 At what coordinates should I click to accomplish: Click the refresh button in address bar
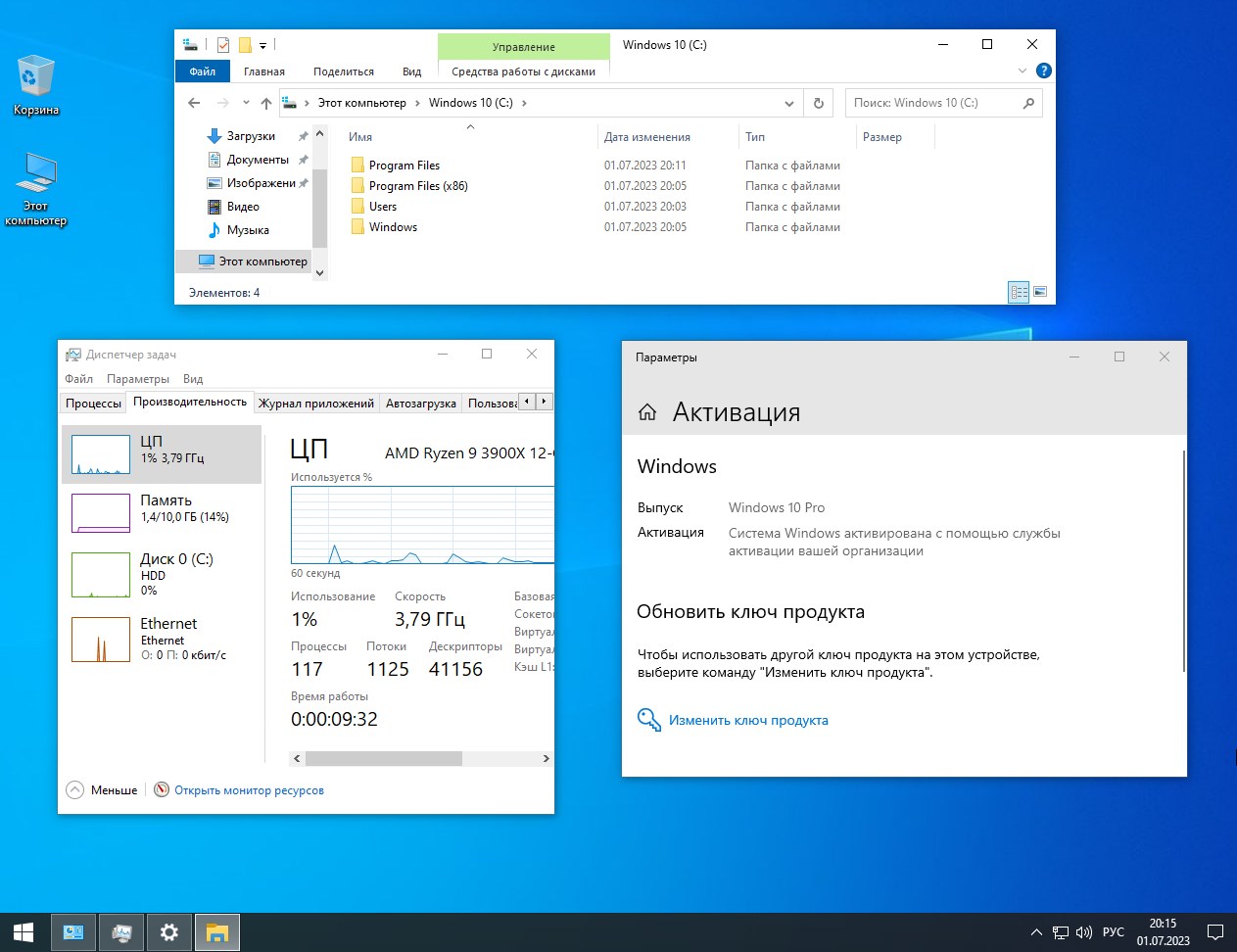[819, 103]
